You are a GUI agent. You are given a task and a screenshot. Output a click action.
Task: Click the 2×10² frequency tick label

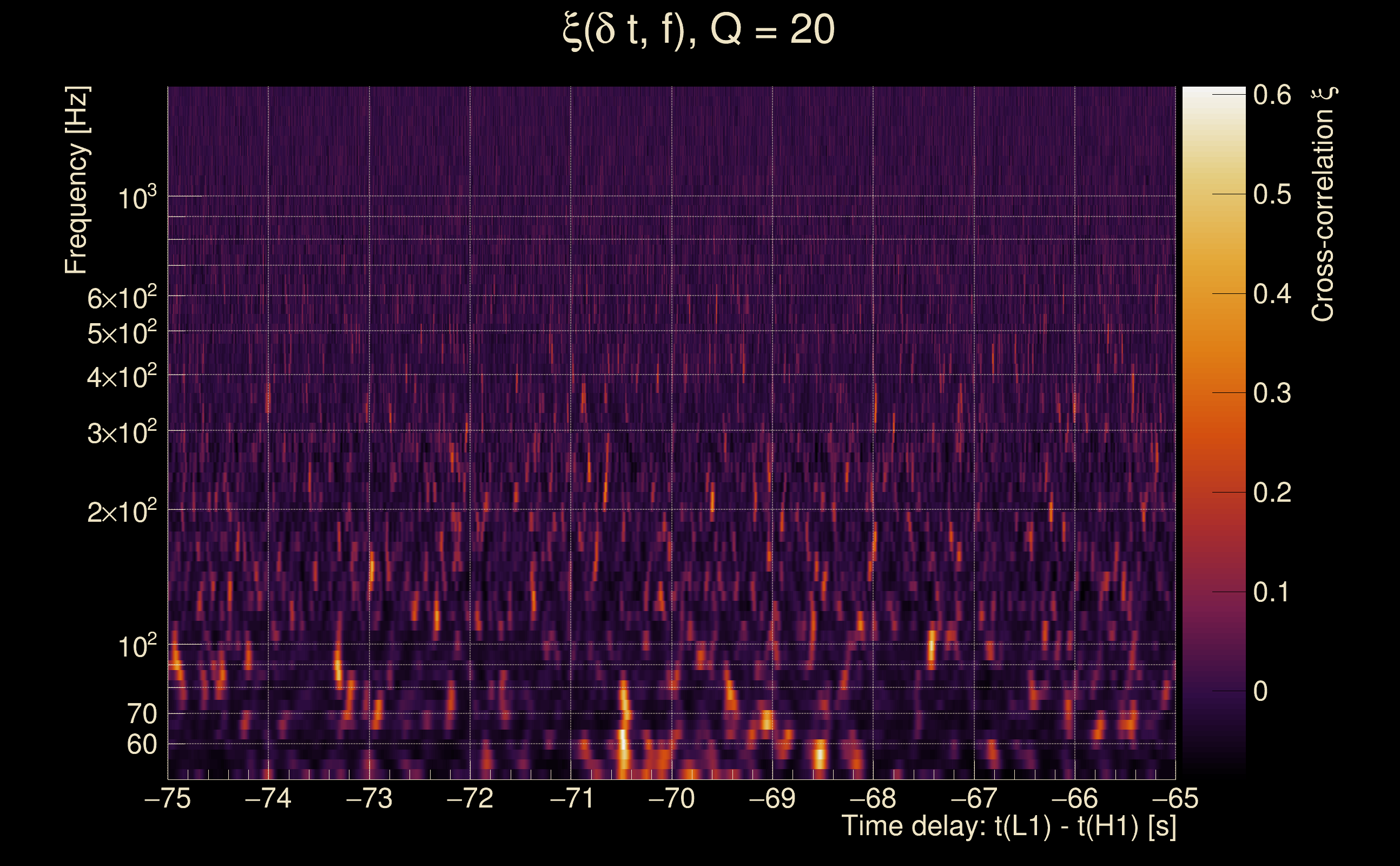click(121, 511)
